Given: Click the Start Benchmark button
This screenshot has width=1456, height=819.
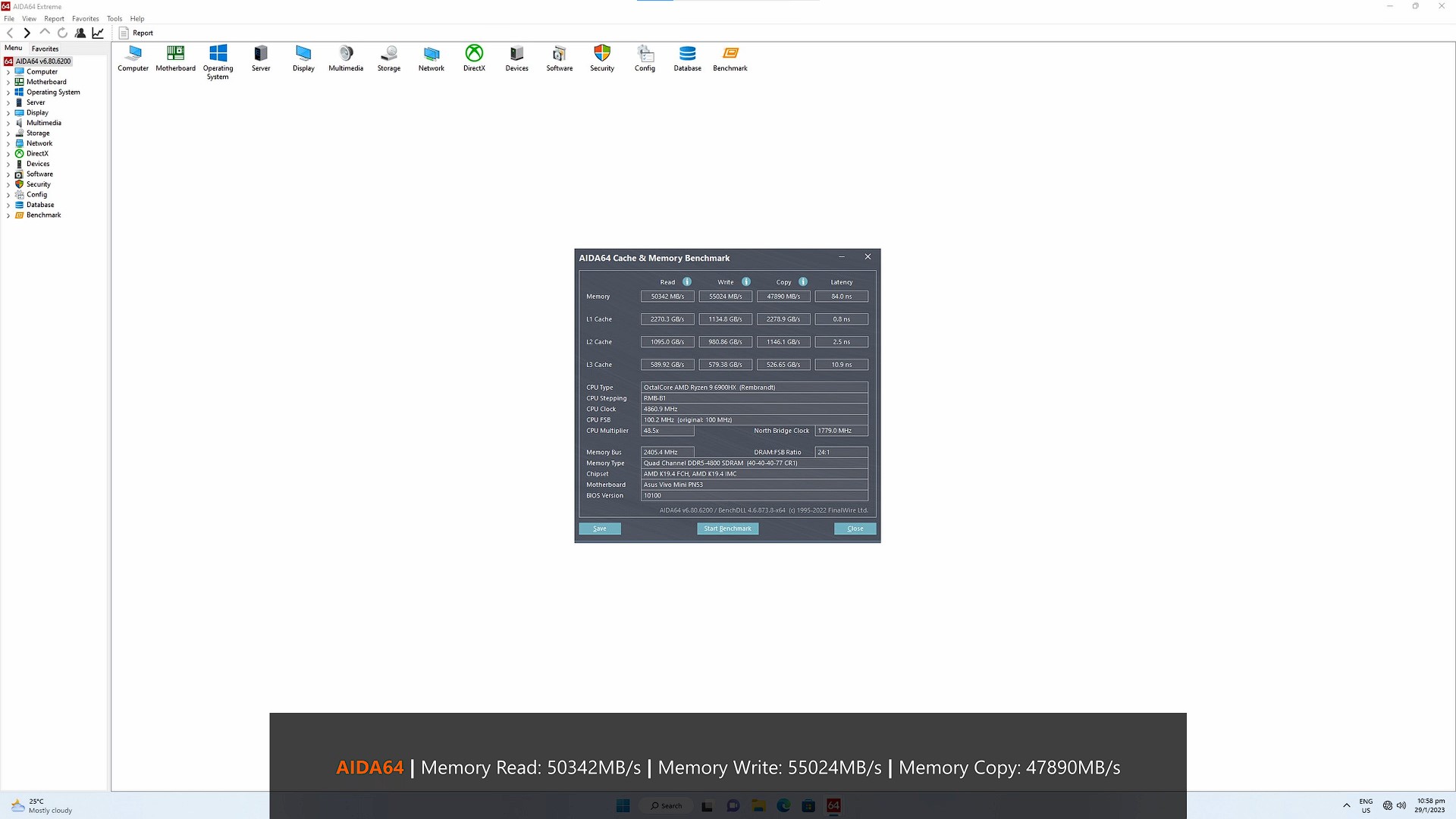Looking at the screenshot, I should tap(727, 529).
